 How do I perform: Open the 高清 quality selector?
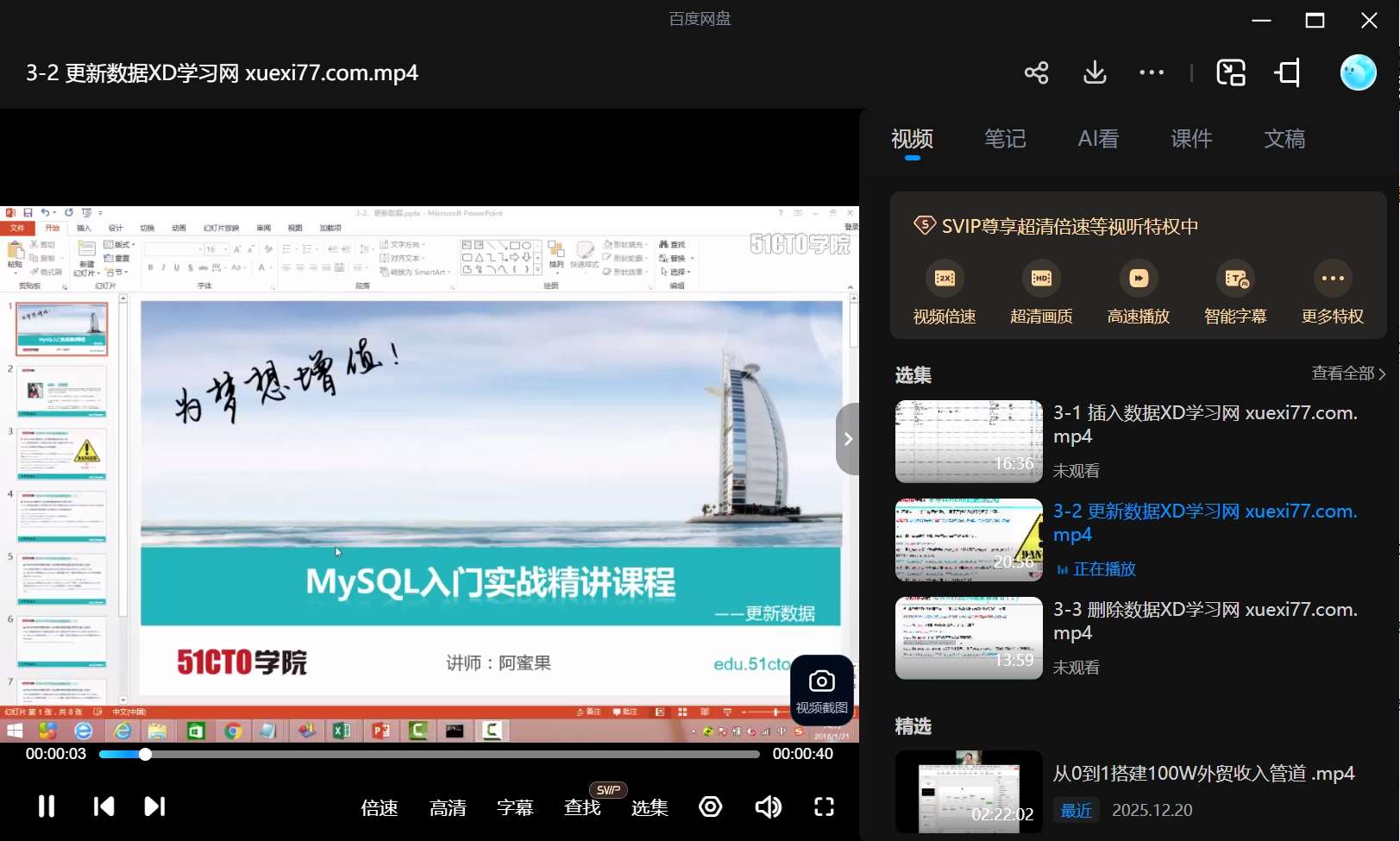tap(447, 807)
